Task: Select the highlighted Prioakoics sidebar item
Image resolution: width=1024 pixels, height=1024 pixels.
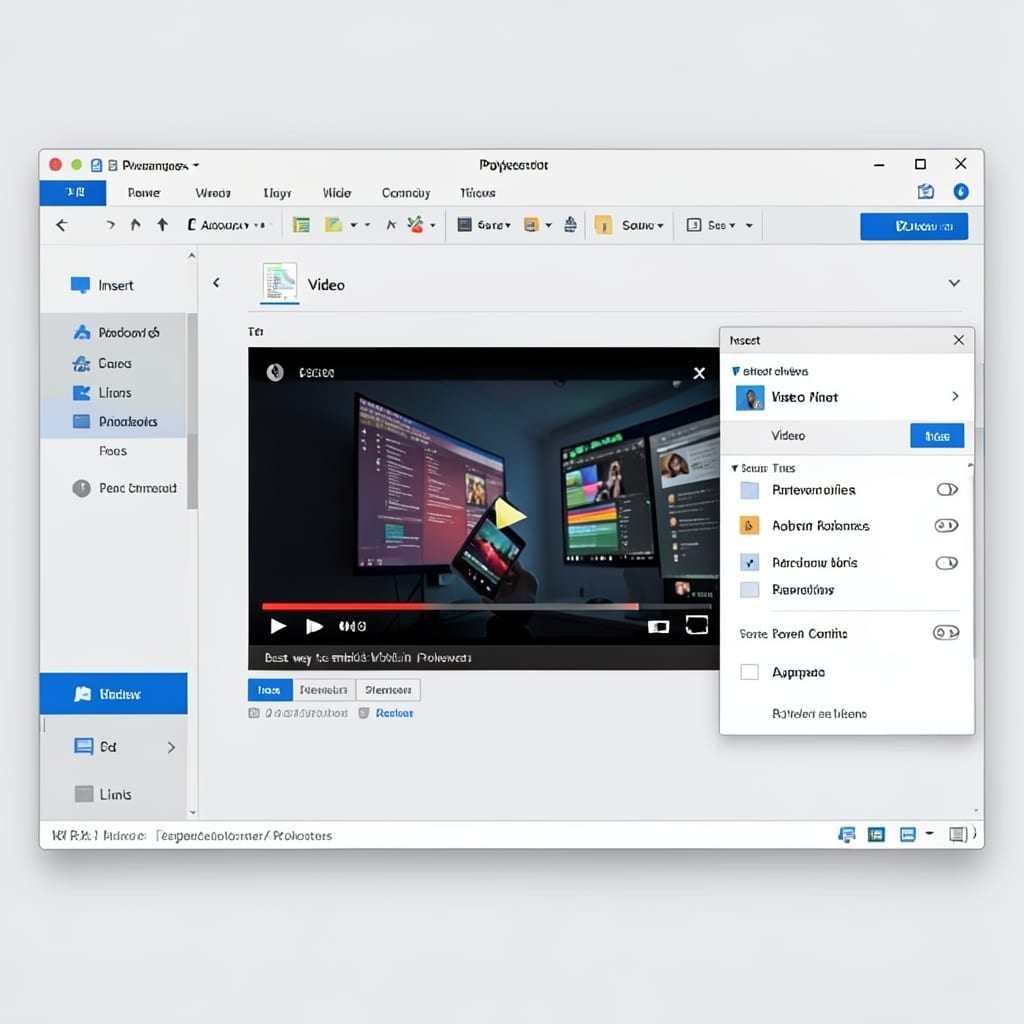Action: [x=114, y=422]
